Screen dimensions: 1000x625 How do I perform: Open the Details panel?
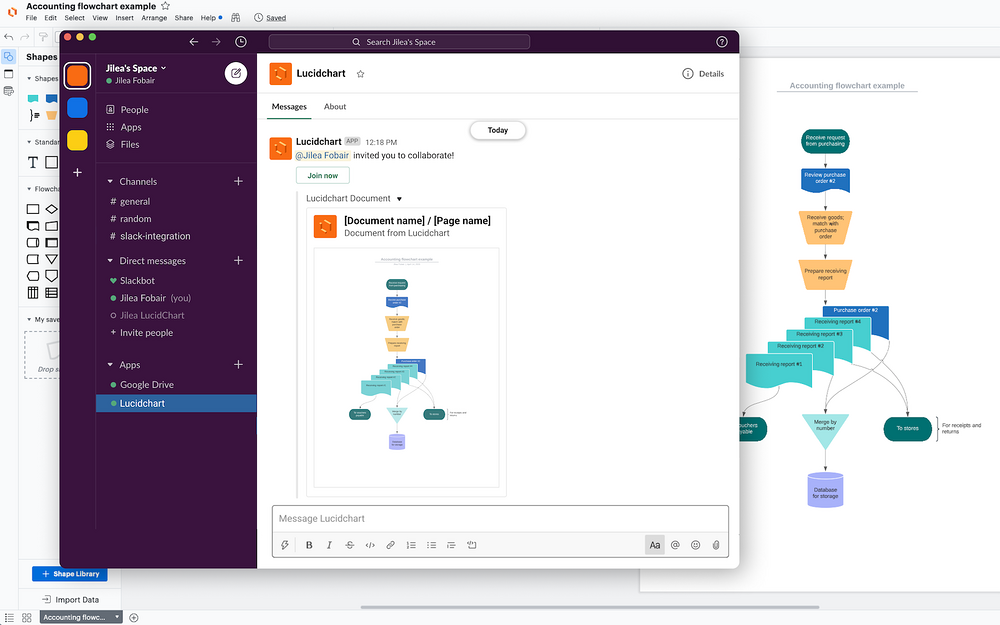pos(703,74)
